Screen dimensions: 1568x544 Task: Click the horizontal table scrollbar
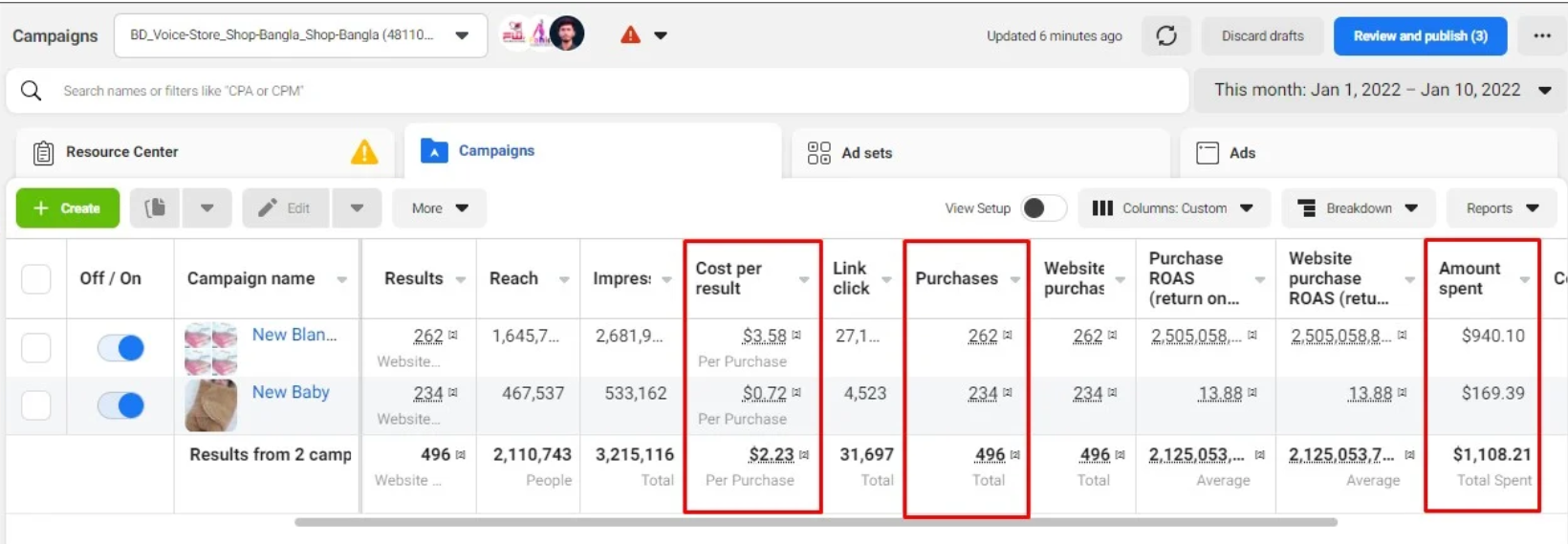[x=815, y=522]
